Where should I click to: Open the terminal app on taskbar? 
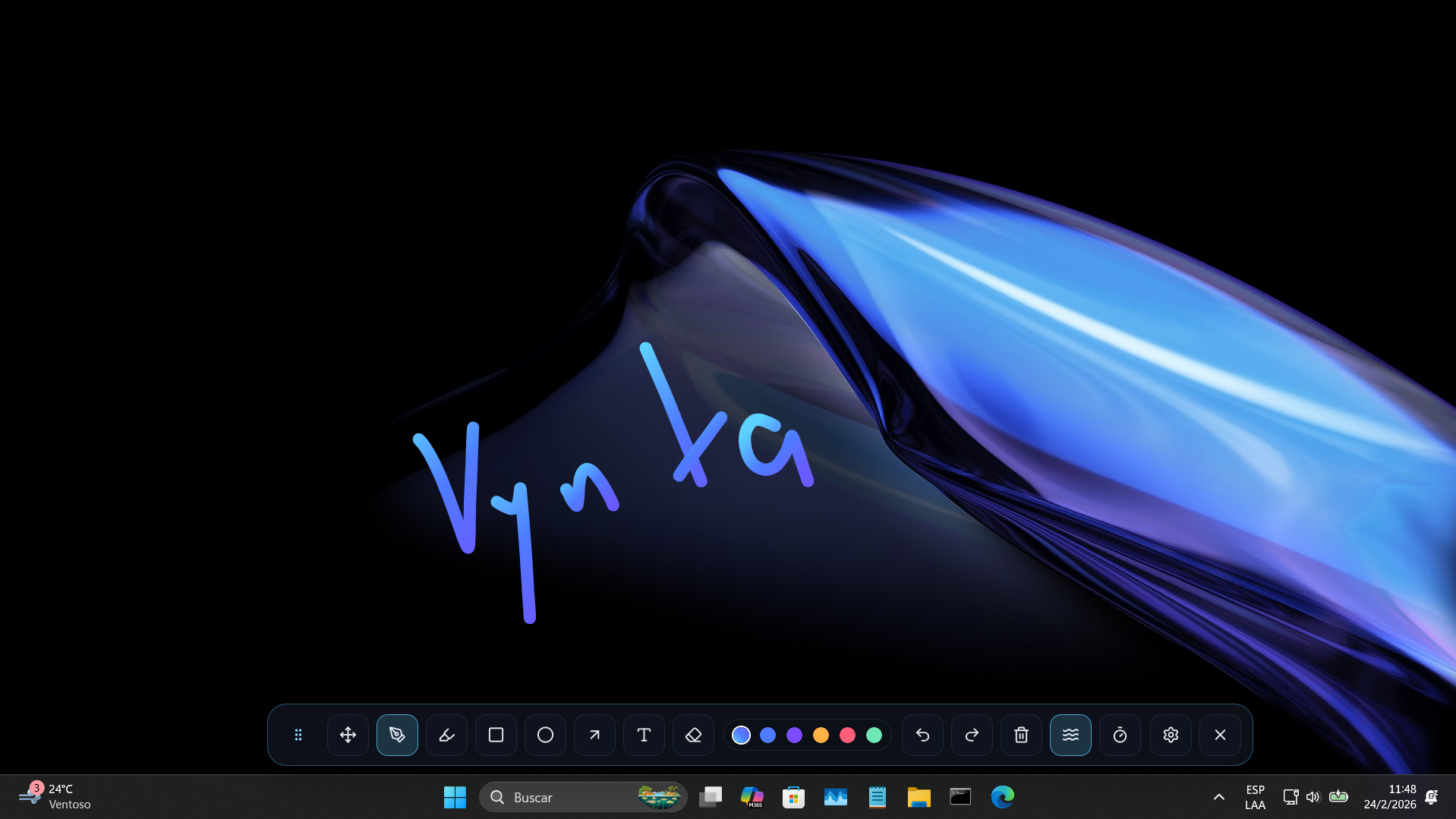[x=961, y=797]
